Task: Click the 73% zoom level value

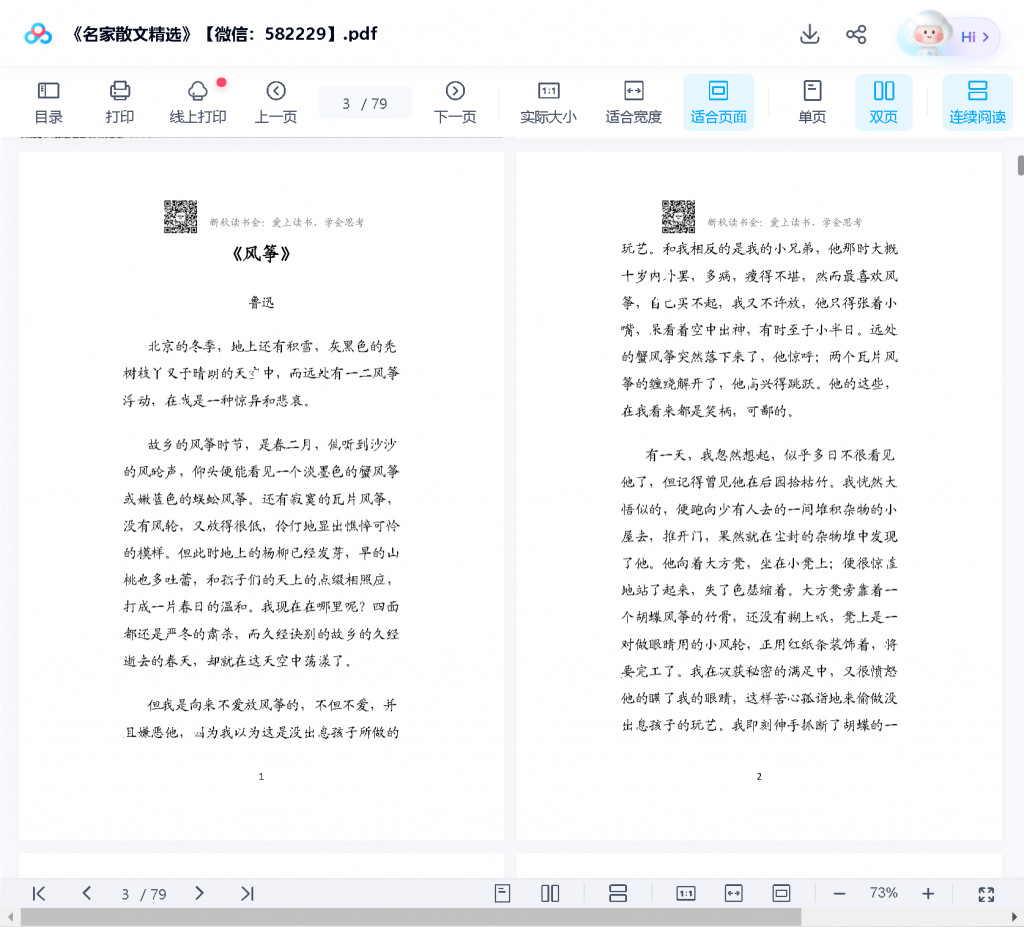Action: [x=883, y=893]
